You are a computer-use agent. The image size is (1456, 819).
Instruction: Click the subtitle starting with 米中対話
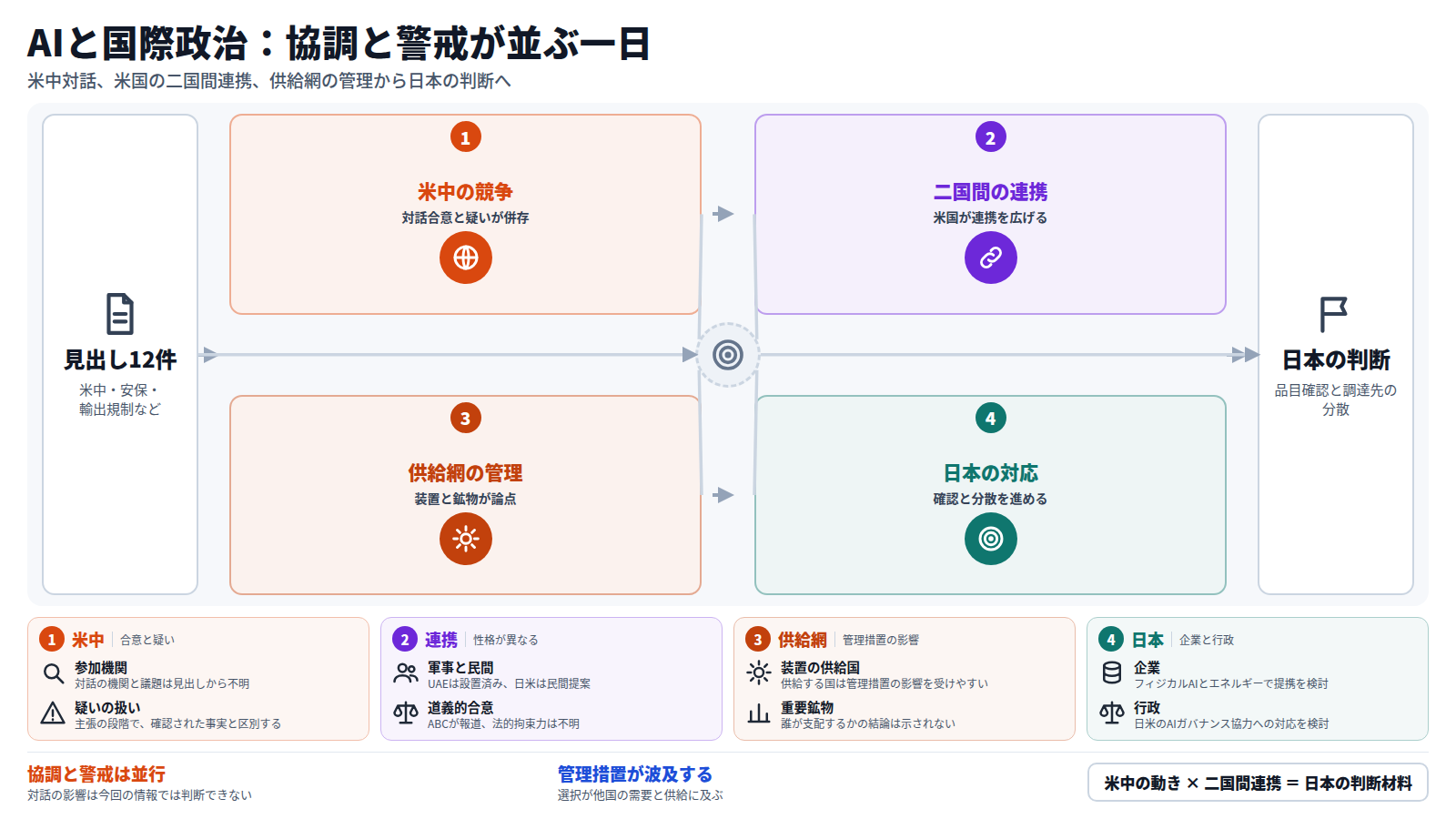point(269,81)
